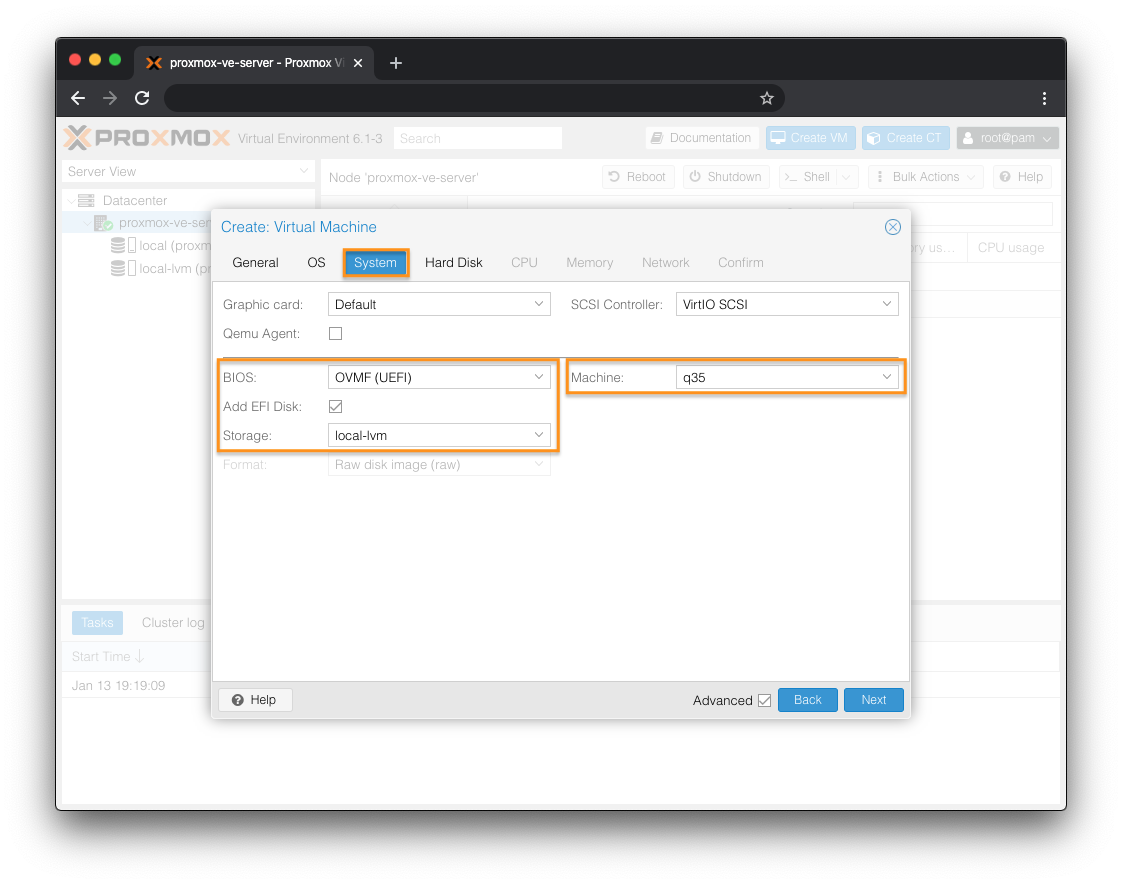Switch to the General tab
The image size is (1122, 884).
pyautogui.click(x=255, y=263)
